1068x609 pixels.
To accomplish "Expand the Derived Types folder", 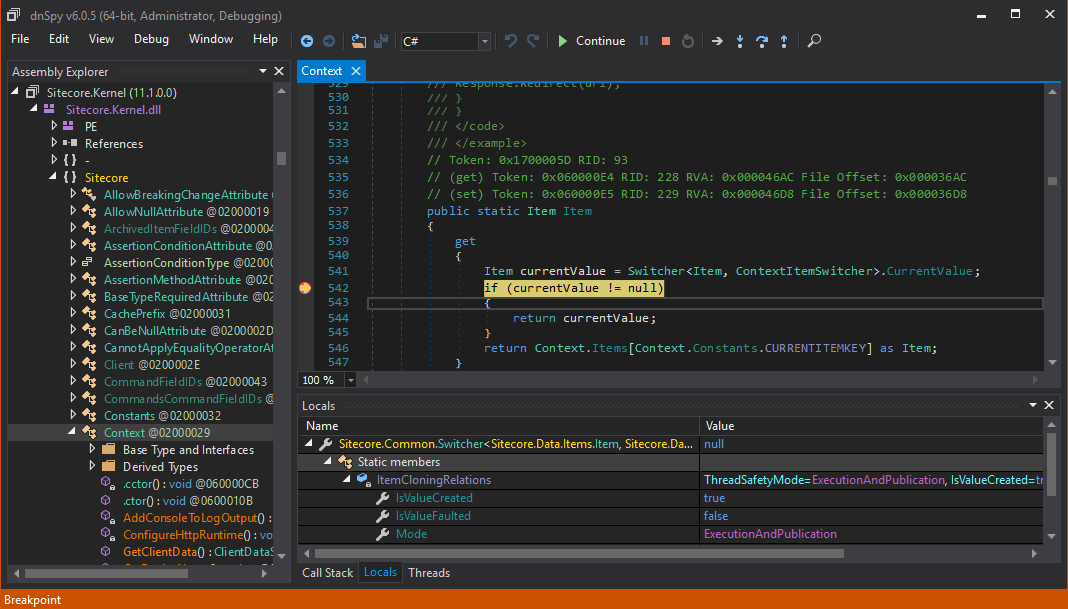I will point(92,466).
